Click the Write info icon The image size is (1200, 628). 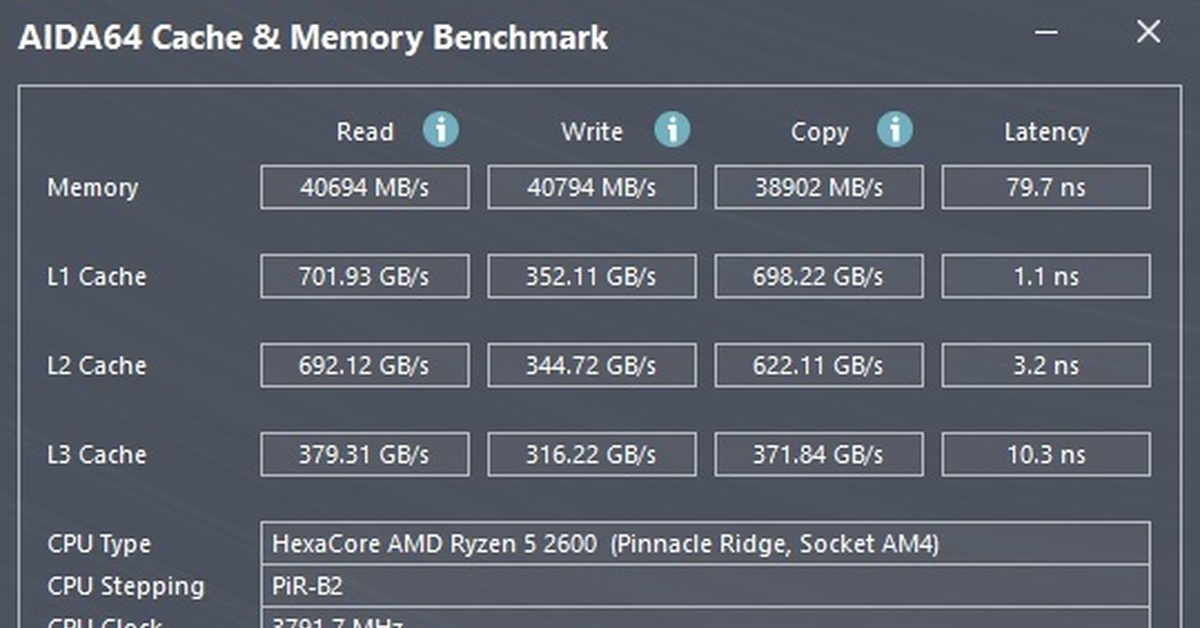(672, 130)
